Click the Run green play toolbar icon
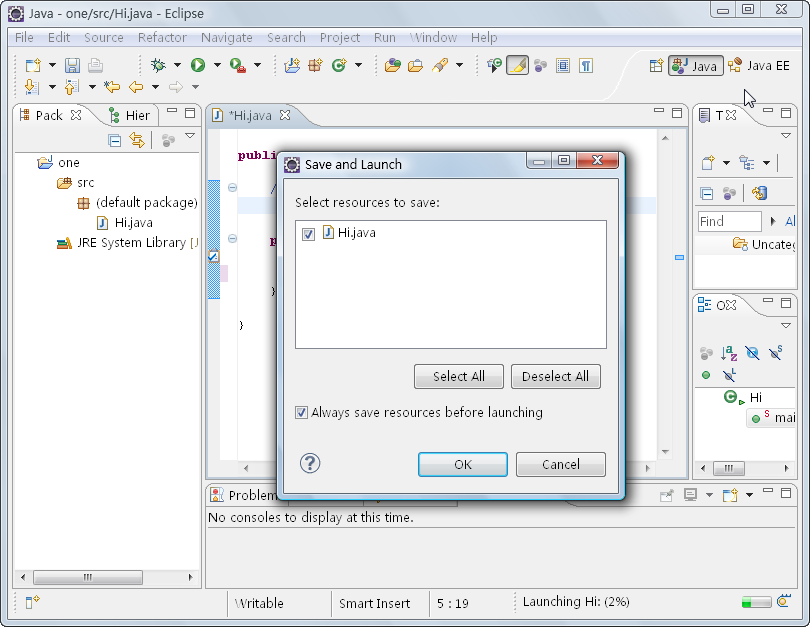Viewport: 810px width, 627px height. coord(198,65)
